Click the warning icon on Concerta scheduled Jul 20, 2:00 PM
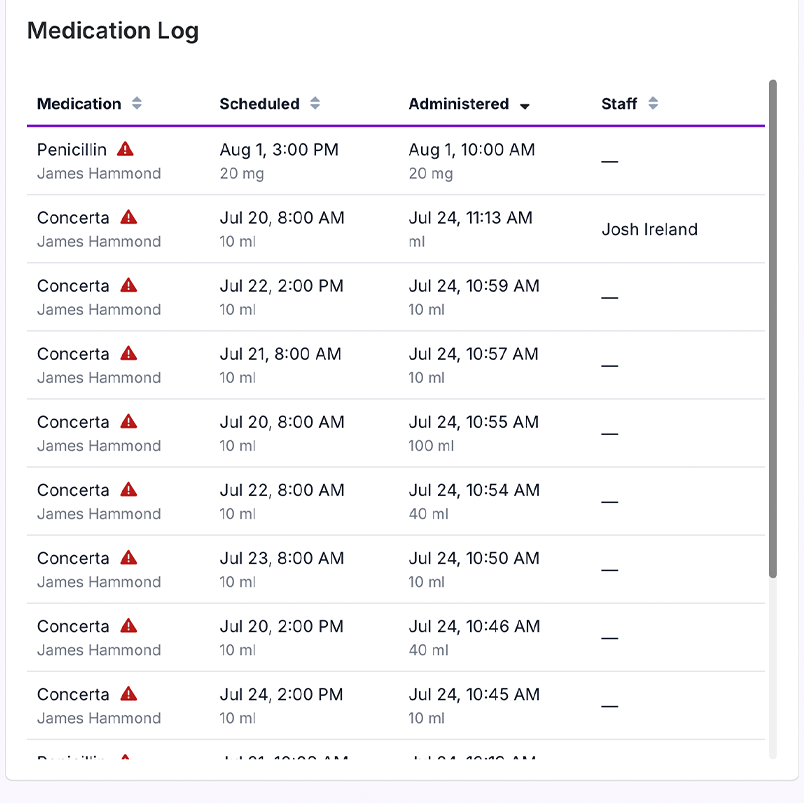This screenshot has height=803, width=804. (128, 625)
